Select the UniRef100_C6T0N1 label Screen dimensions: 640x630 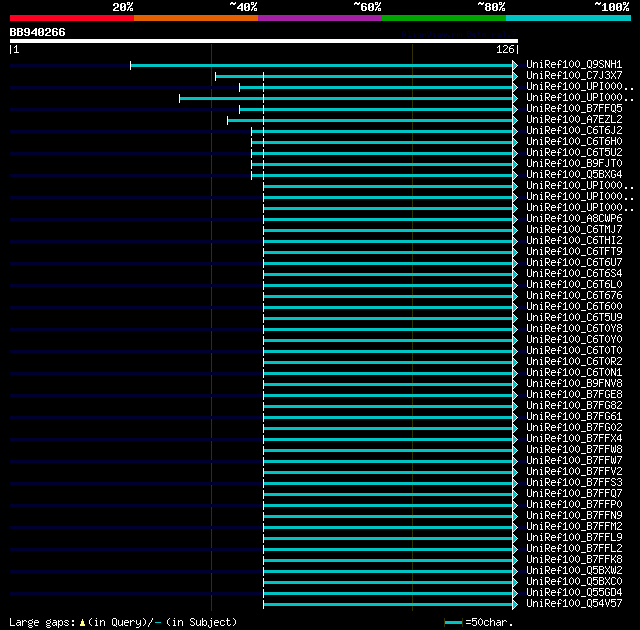574,373
